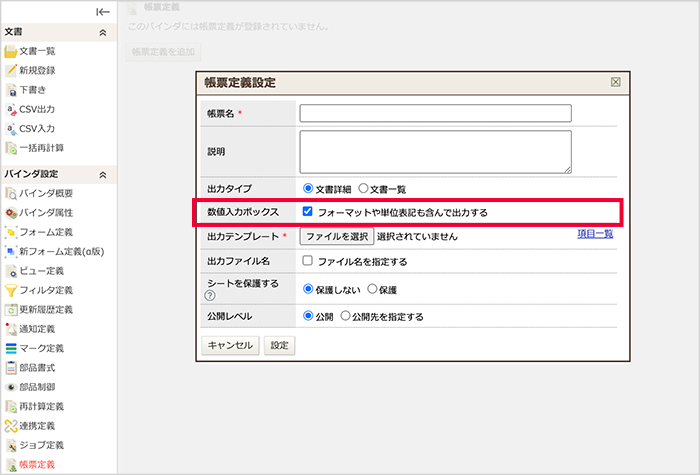Click the フィルタ定義 funnel icon

click(11, 290)
